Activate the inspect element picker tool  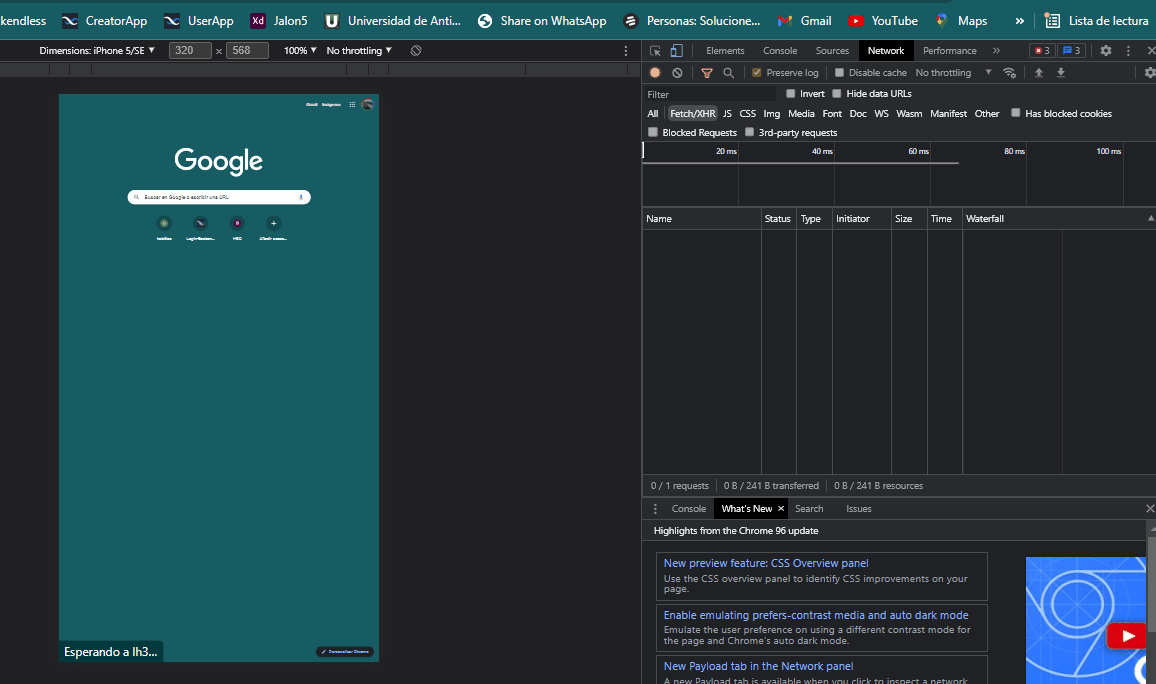click(x=655, y=51)
